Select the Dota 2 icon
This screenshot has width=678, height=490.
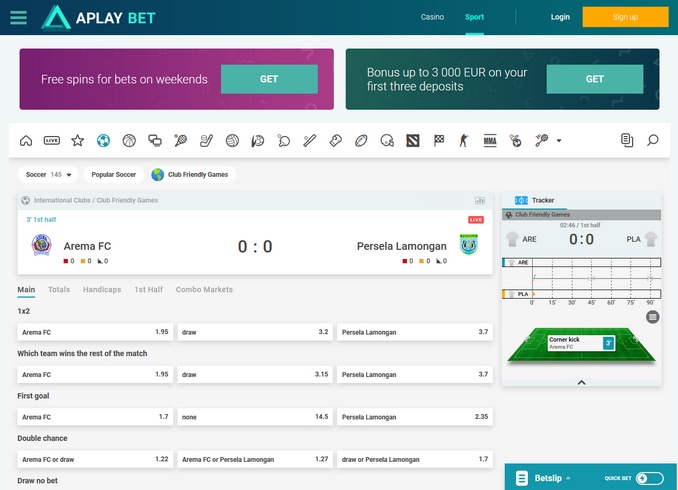click(413, 141)
